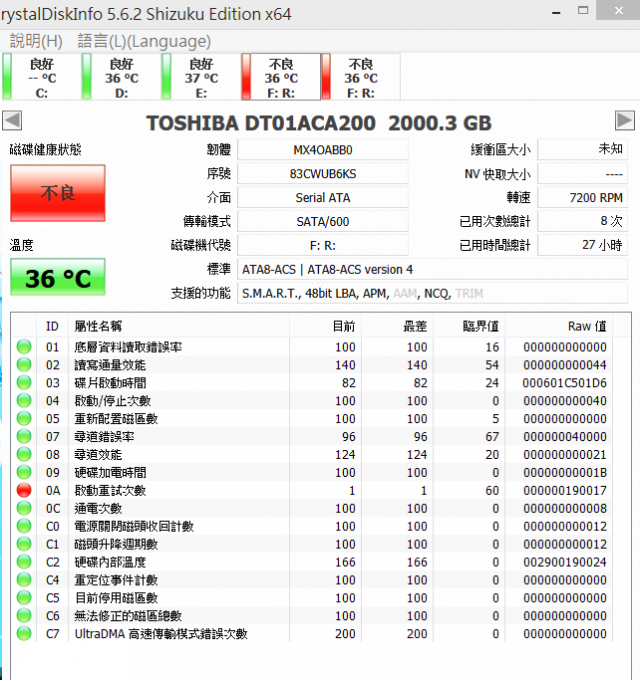Click the 底層資料讀取錯誤率 attribute name
Image resolution: width=640 pixels, height=681 pixels.
128,347
